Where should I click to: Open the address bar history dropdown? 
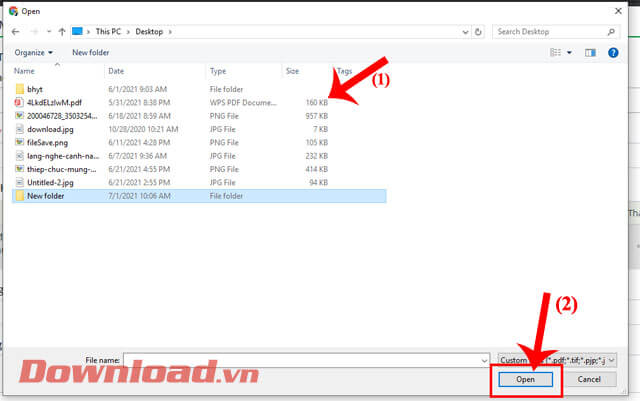pyautogui.click(x=465, y=32)
